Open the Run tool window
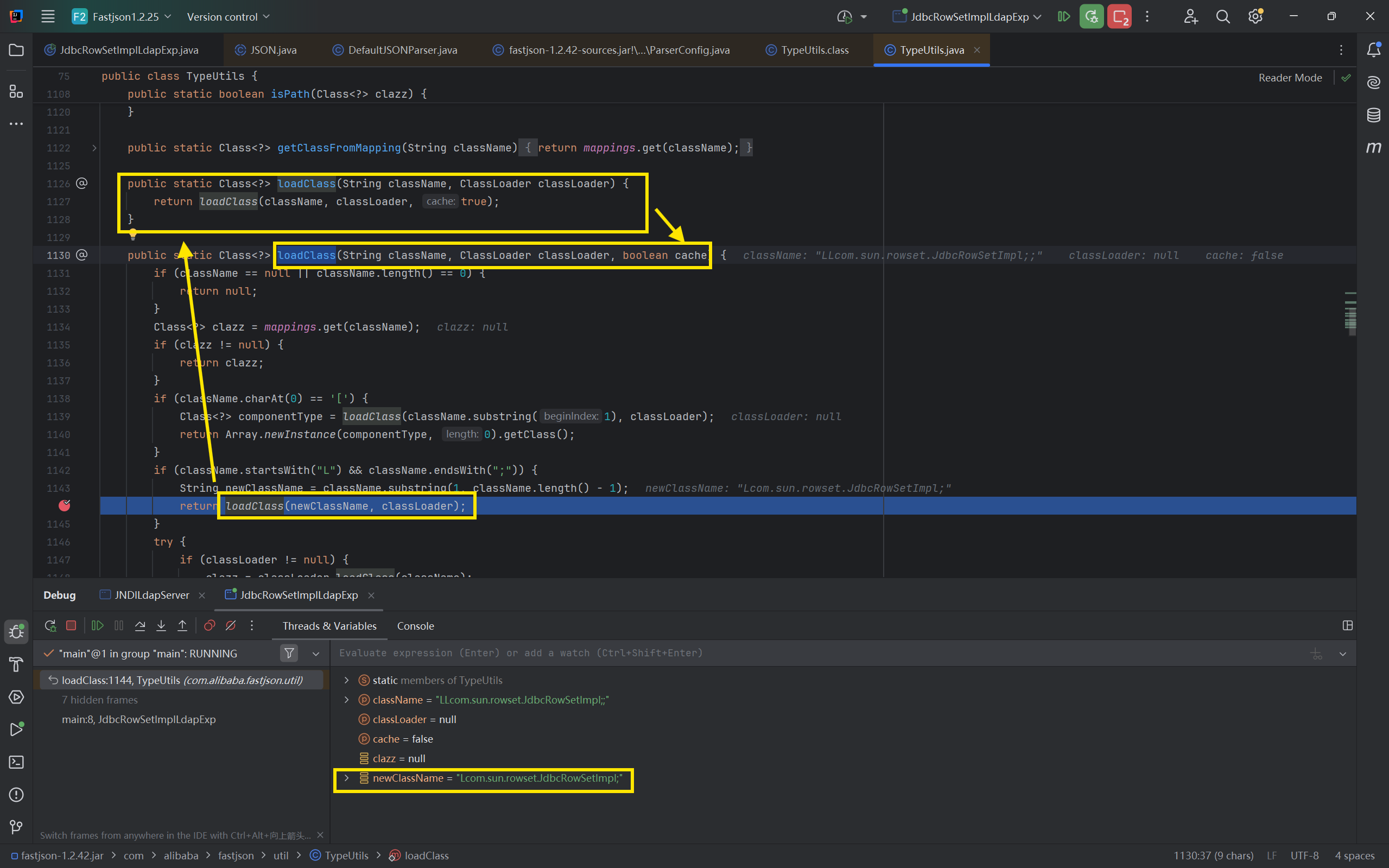1389x868 pixels. click(16, 730)
